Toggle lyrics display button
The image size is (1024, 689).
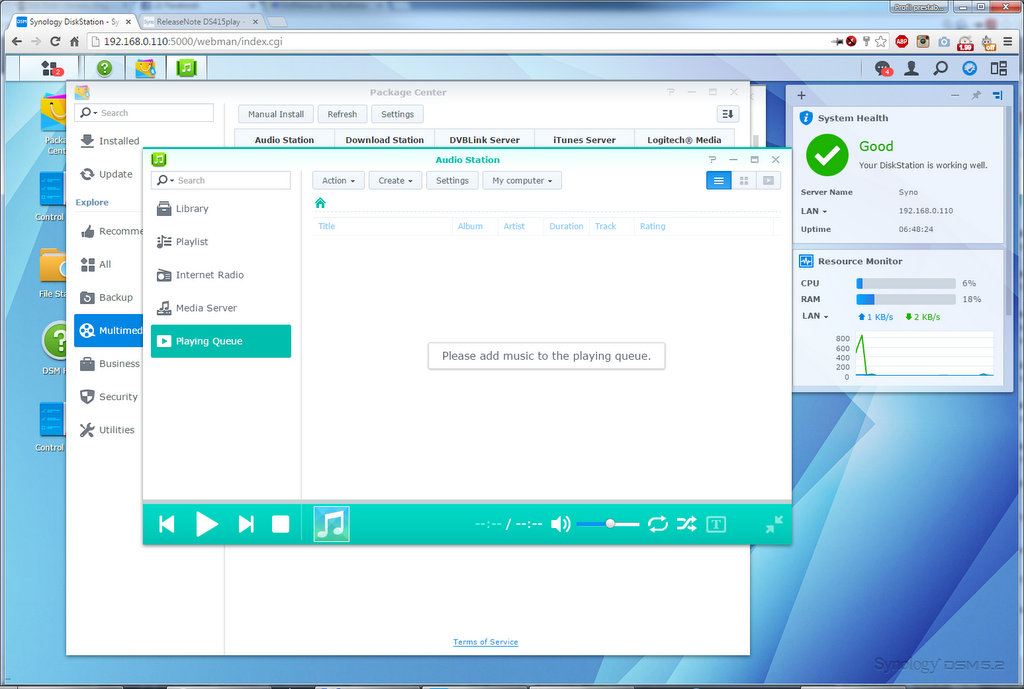[716, 524]
